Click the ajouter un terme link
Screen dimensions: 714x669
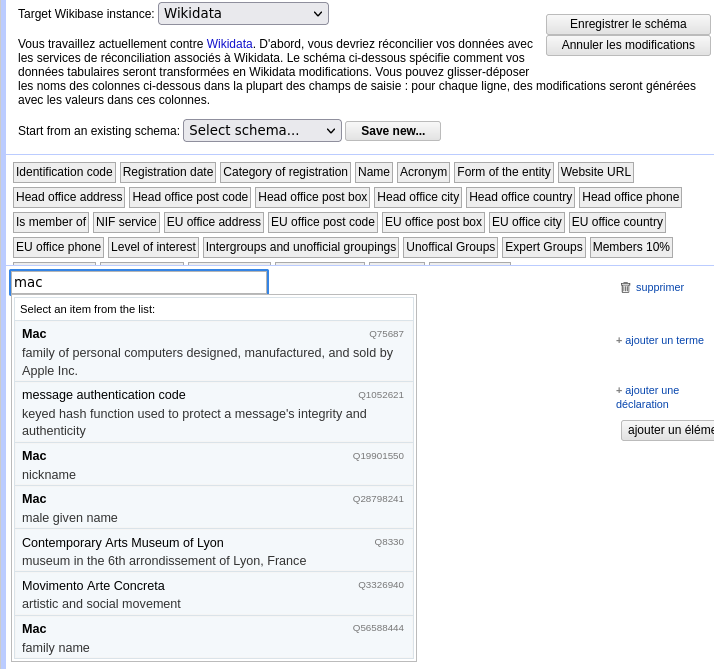[x=664, y=340]
